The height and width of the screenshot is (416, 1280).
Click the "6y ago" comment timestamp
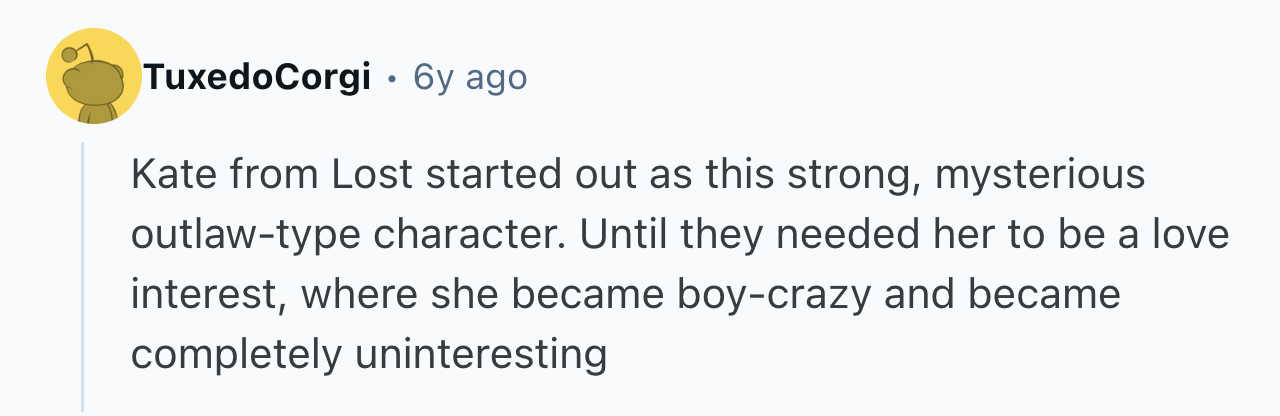point(469,77)
